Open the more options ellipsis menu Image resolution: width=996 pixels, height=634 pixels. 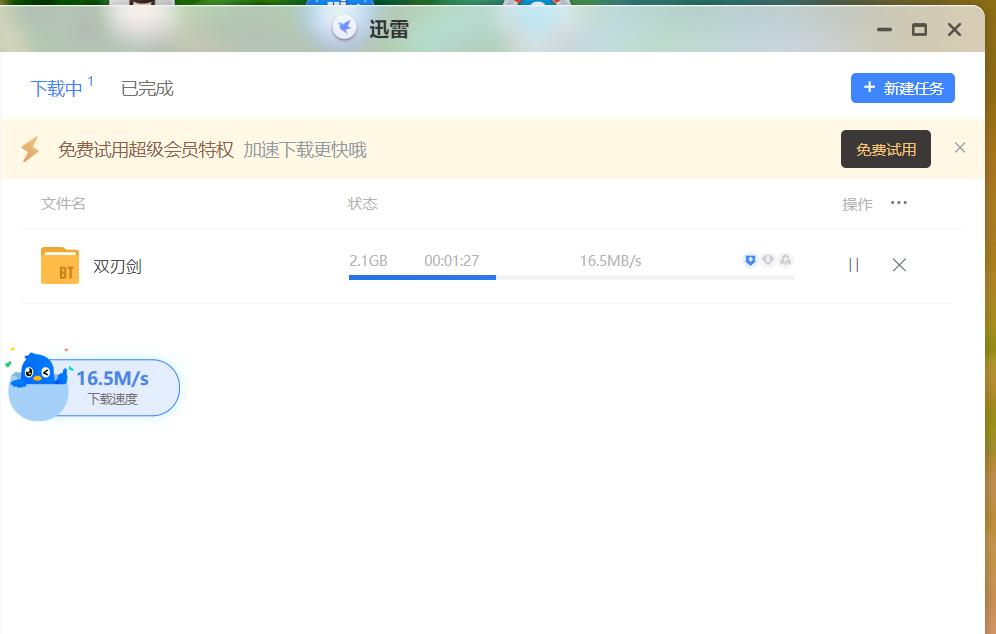(x=898, y=203)
